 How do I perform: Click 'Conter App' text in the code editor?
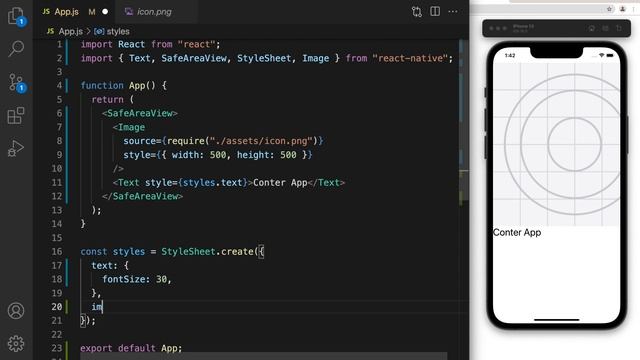click(x=280, y=182)
